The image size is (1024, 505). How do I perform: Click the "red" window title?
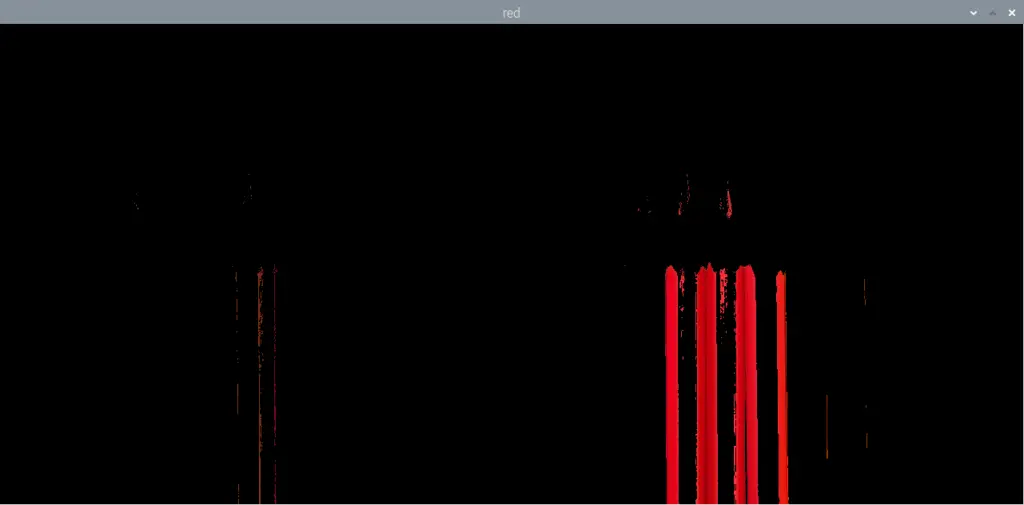tap(511, 13)
